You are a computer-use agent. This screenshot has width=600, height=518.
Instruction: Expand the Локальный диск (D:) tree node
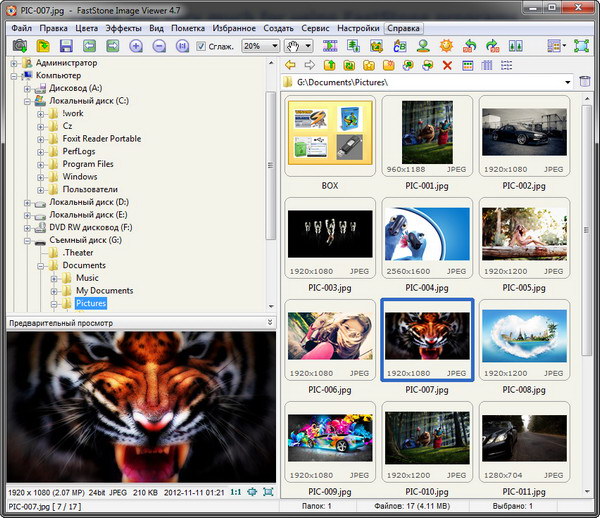tap(27, 202)
